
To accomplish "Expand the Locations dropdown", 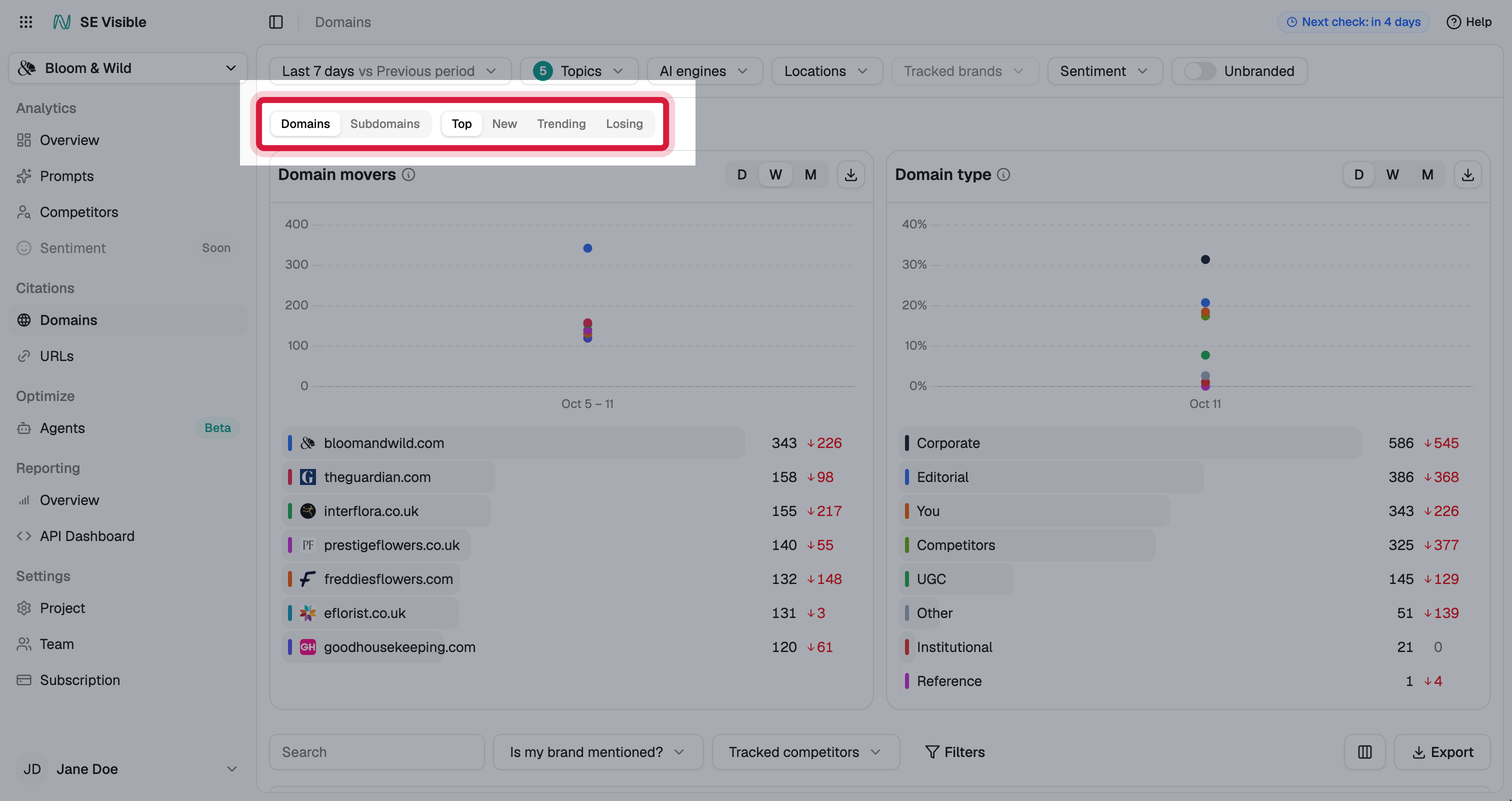I will (826, 71).
